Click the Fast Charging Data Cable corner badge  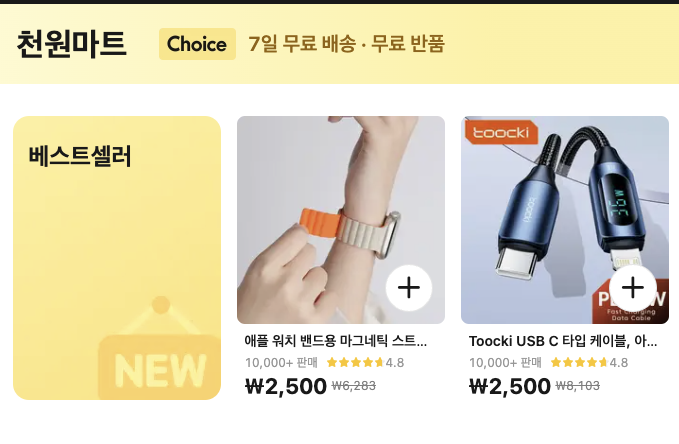click(x=631, y=302)
